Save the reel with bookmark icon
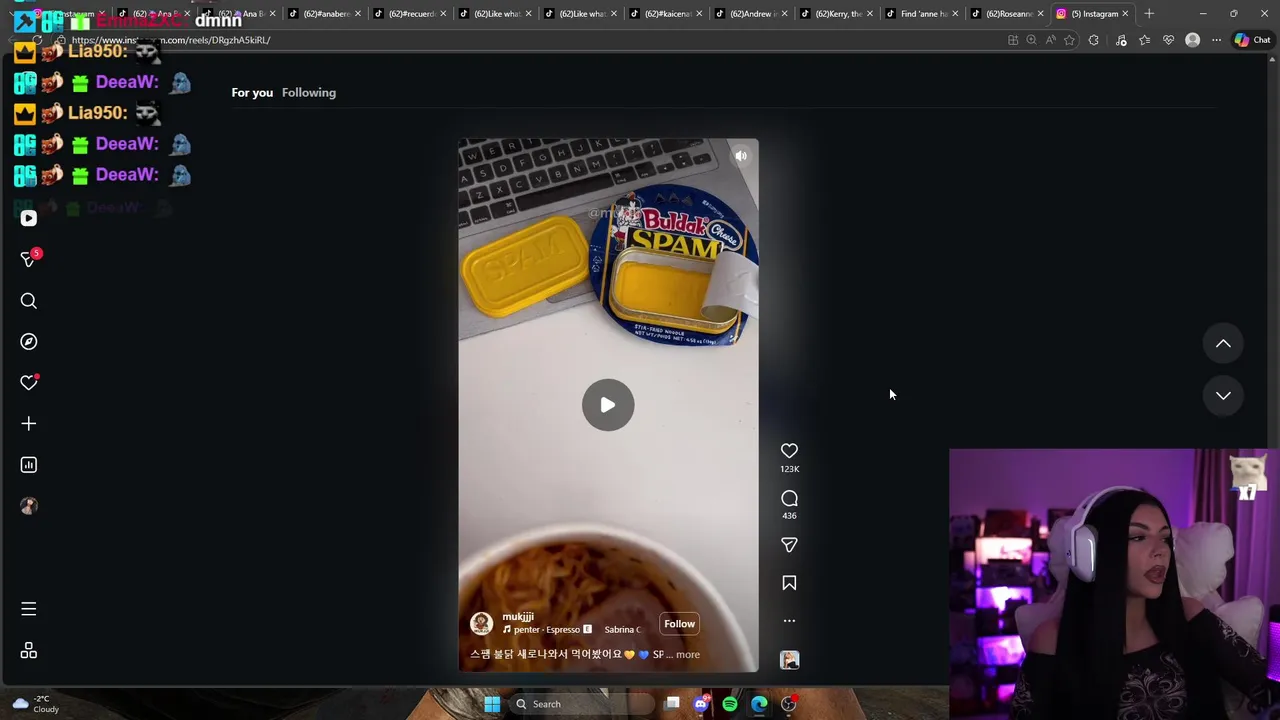The image size is (1280, 720). coord(789,583)
